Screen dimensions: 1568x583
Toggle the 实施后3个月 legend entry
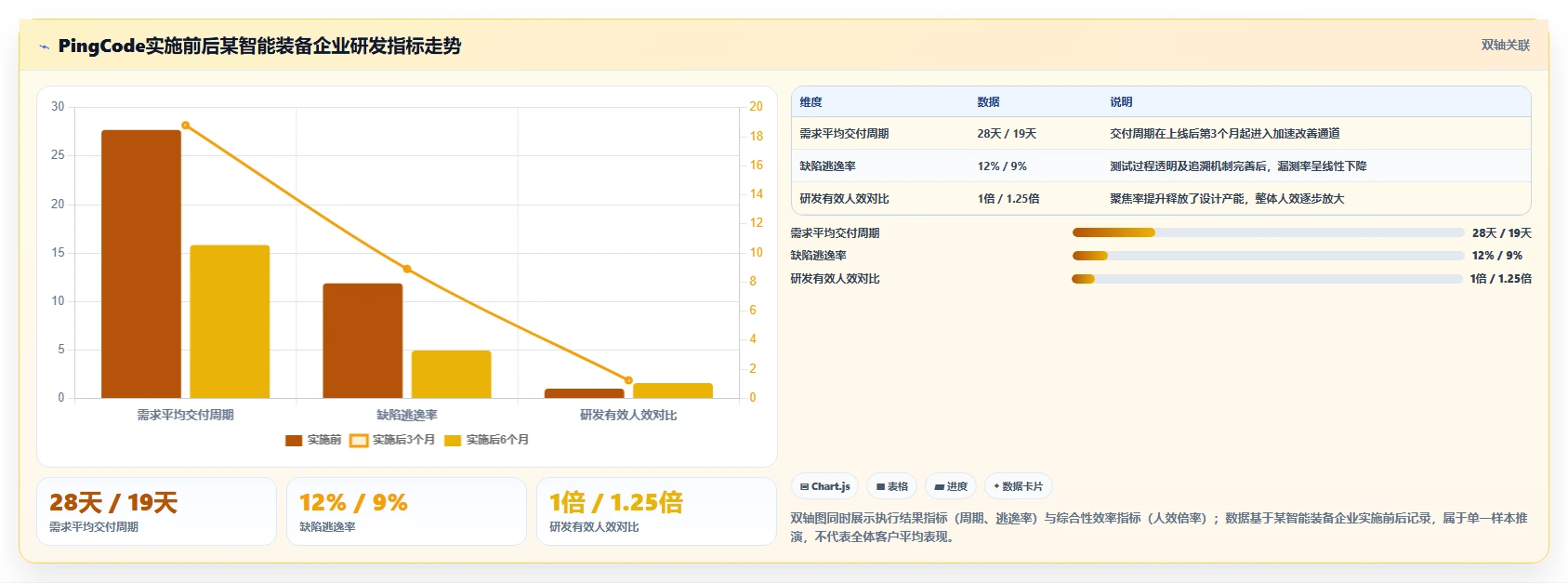click(392, 440)
